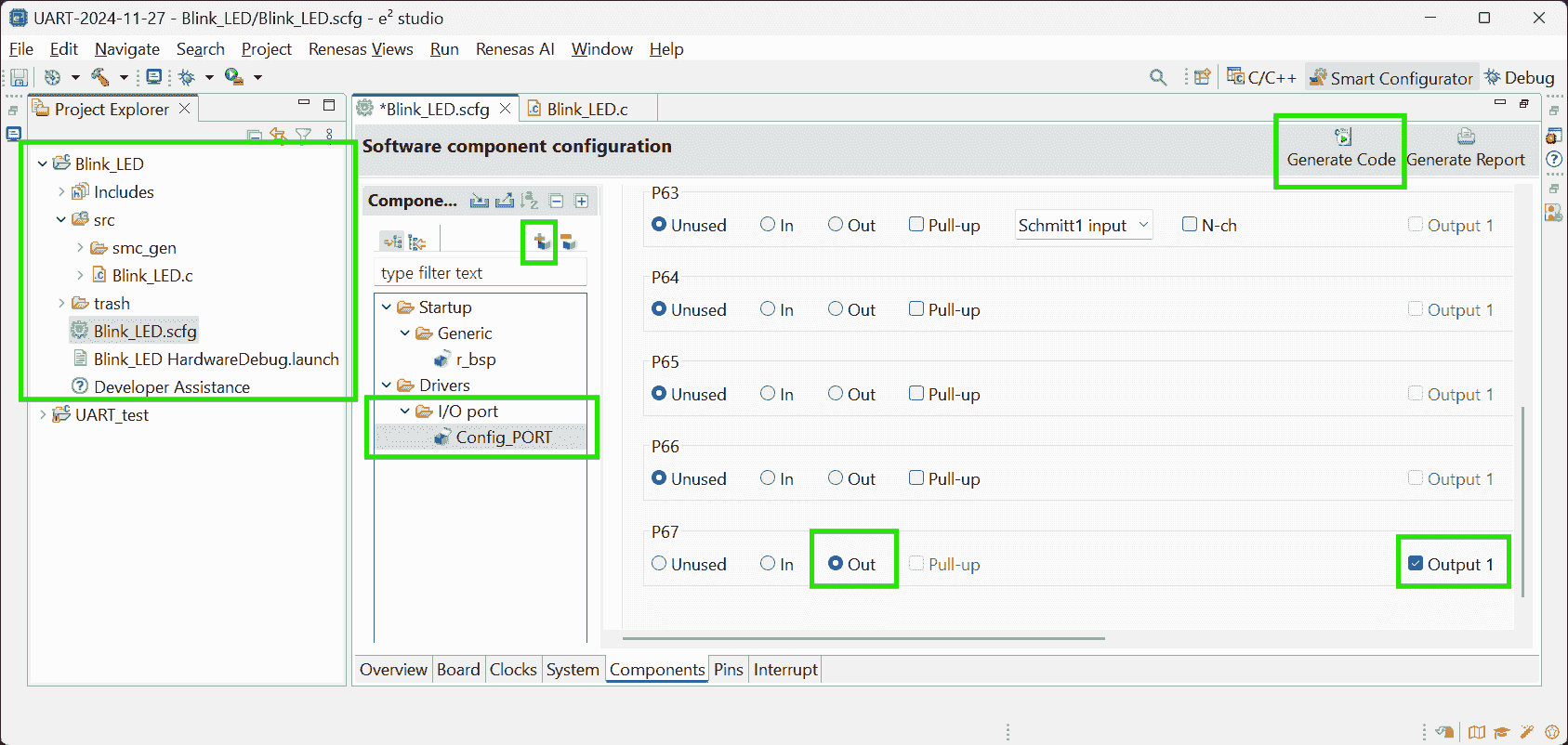This screenshot has height=745, width=1568.
Task: Click the Open Perspective icon
Action: point(1203,77)
